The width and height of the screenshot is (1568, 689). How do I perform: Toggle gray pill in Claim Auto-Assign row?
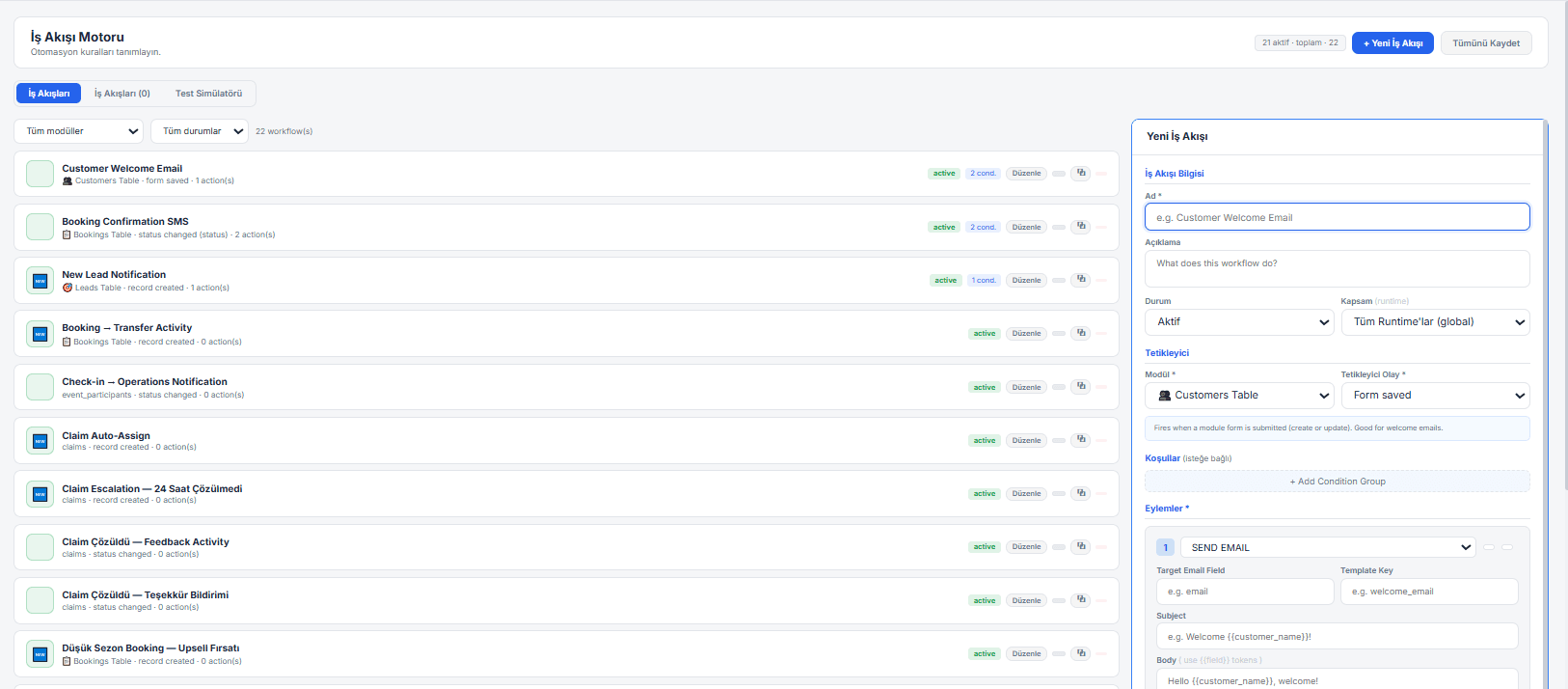tap(1059, 440)
